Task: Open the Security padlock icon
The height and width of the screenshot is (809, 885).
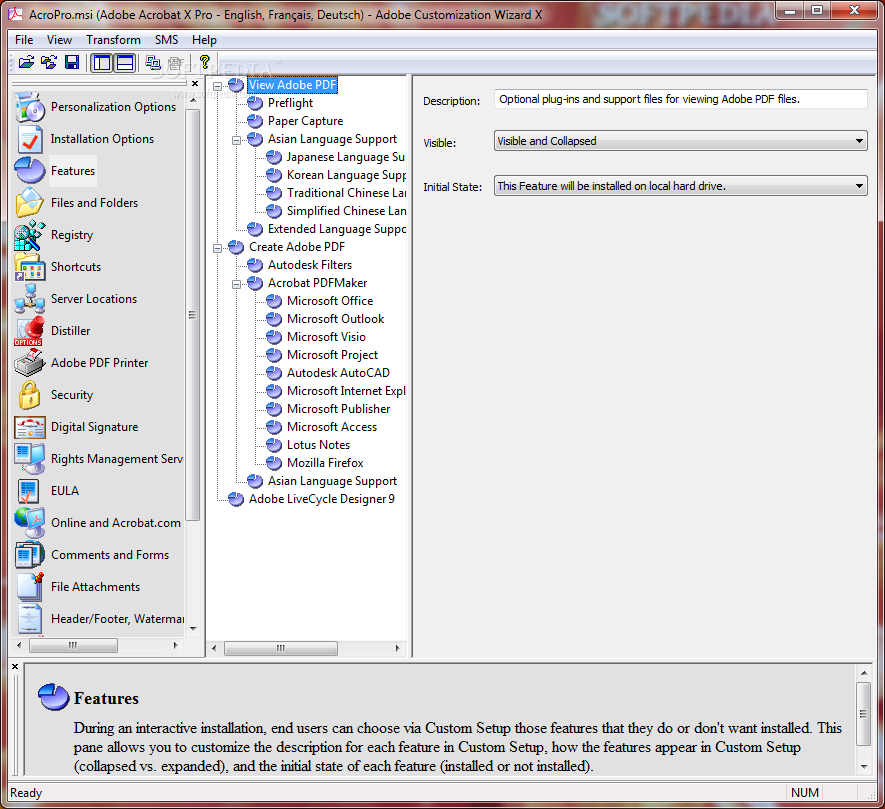Action: (29, 395)
